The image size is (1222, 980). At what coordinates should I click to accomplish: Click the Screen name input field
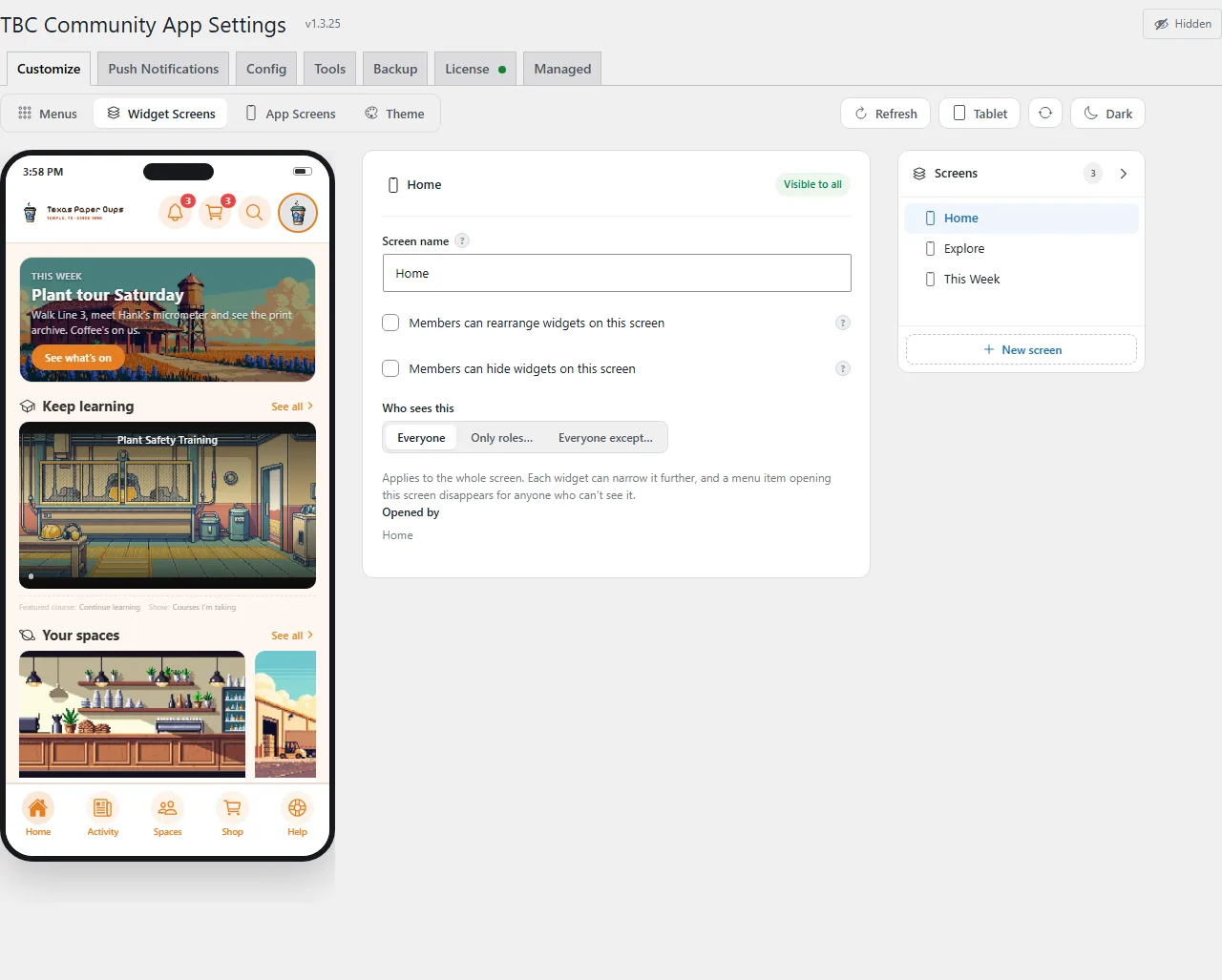pos(617,273)
